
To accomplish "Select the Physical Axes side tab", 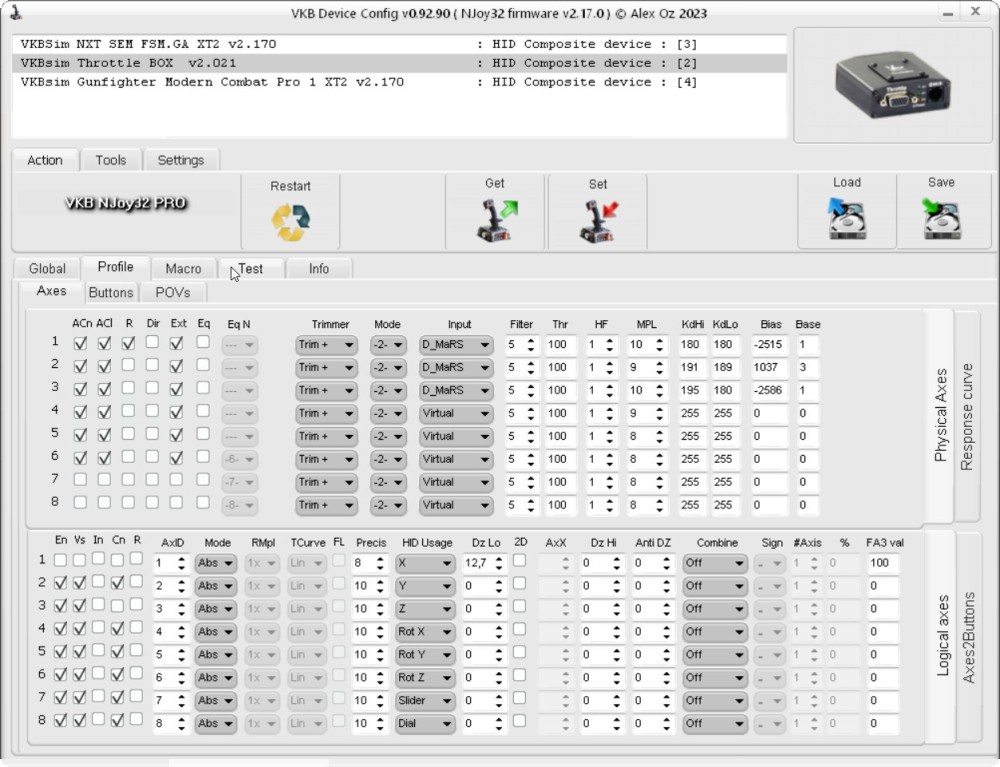I will (x=941, y=415).
